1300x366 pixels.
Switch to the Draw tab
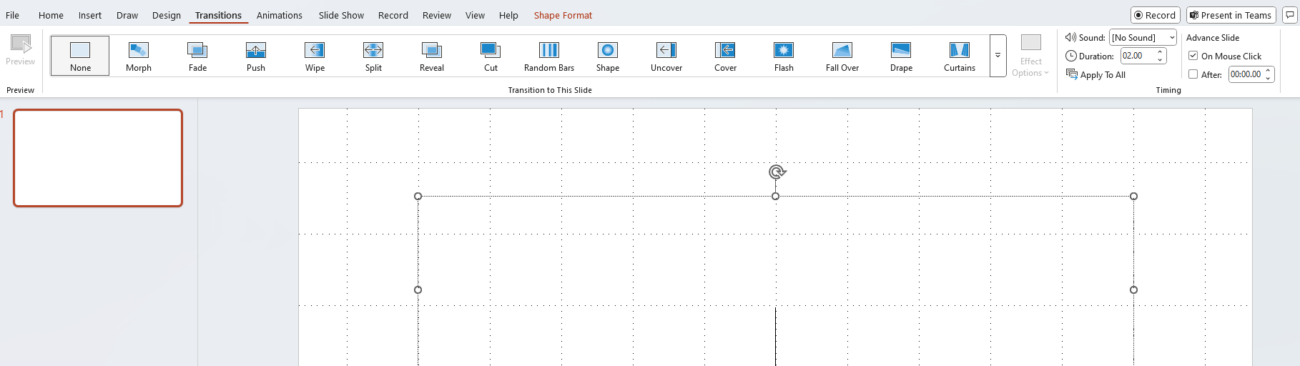(x=127, y=15)
